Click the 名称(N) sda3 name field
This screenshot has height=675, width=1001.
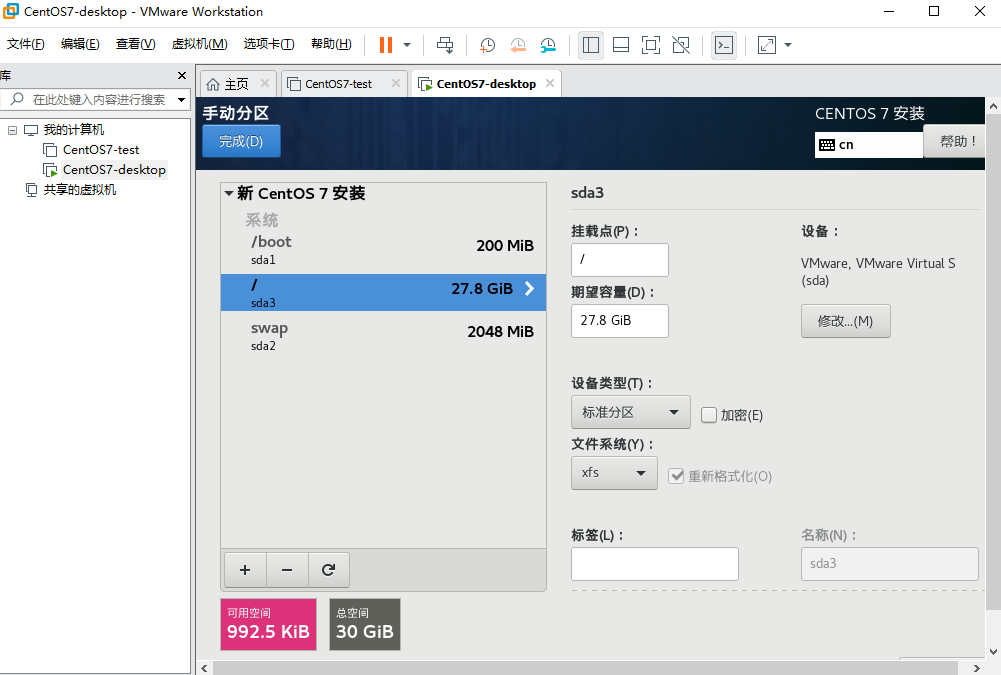pyautogui.click(x=890, y=564)
